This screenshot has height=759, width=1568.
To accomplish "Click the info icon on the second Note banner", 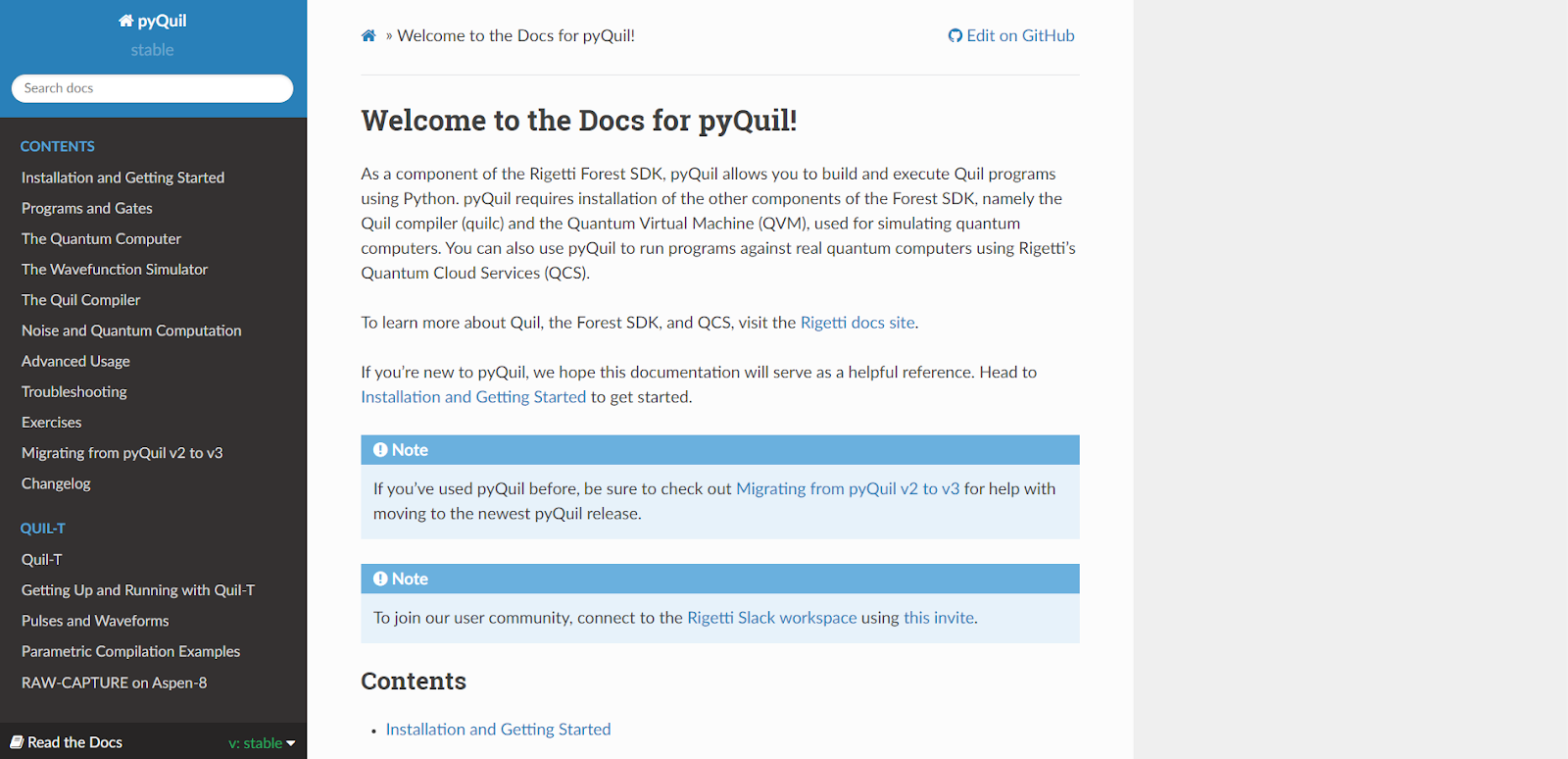I will (x=381, y=579).
